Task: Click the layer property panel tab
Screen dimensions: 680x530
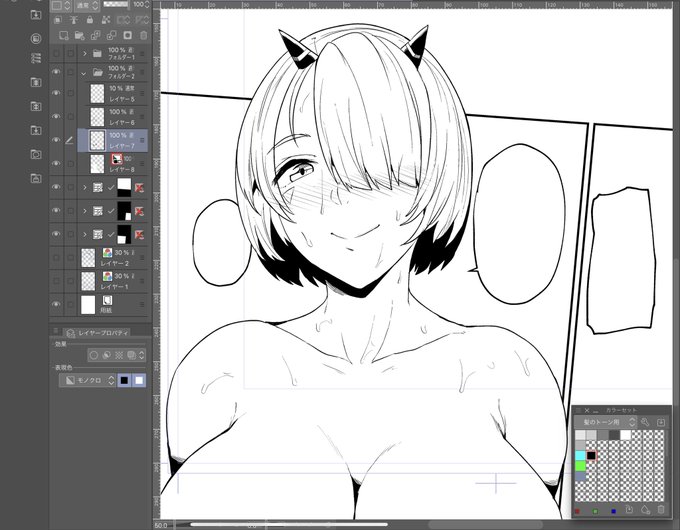Action: (x=98, y=333)
